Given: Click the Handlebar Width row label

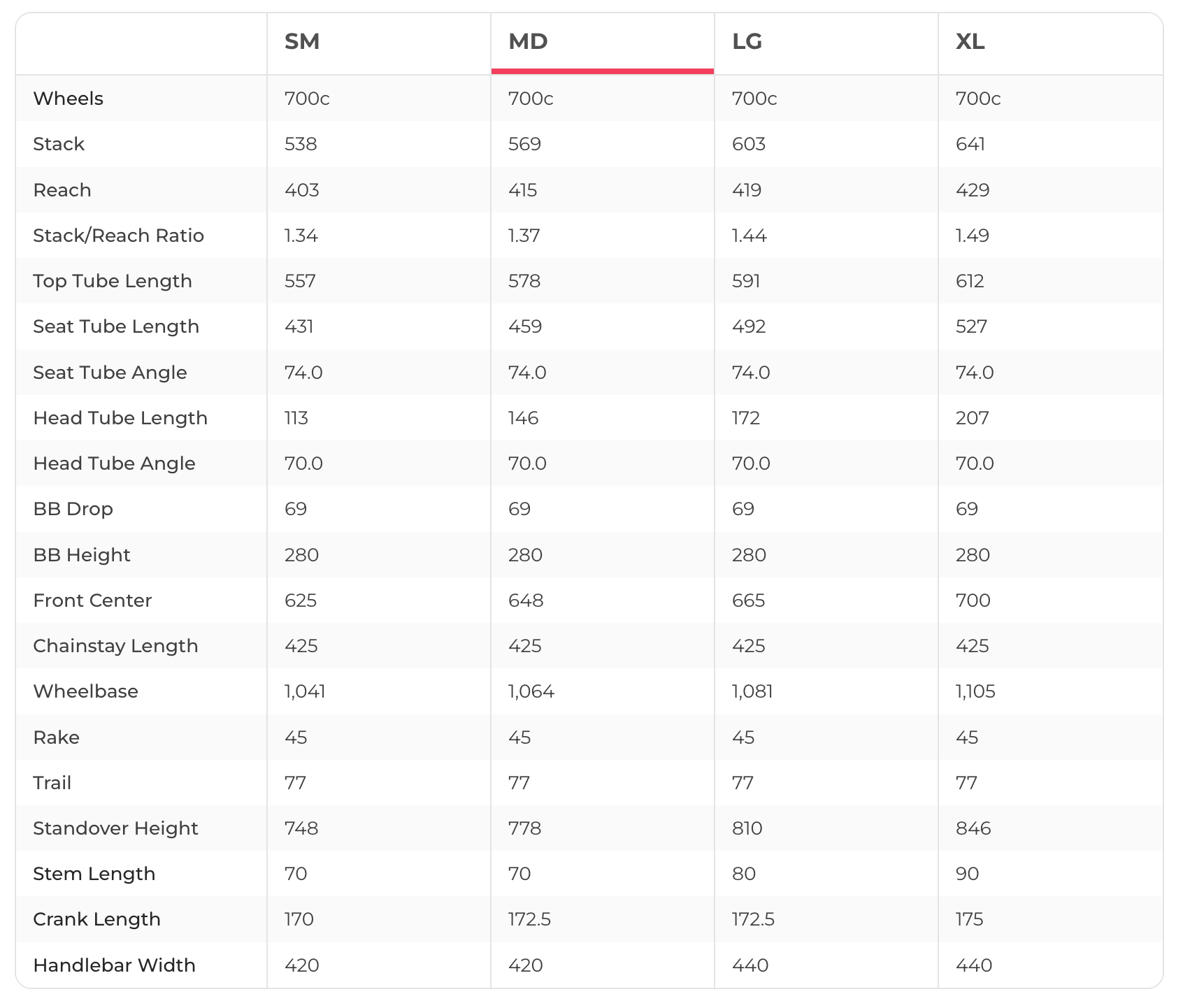Looking at the screenshot, I should pos(114,965).
